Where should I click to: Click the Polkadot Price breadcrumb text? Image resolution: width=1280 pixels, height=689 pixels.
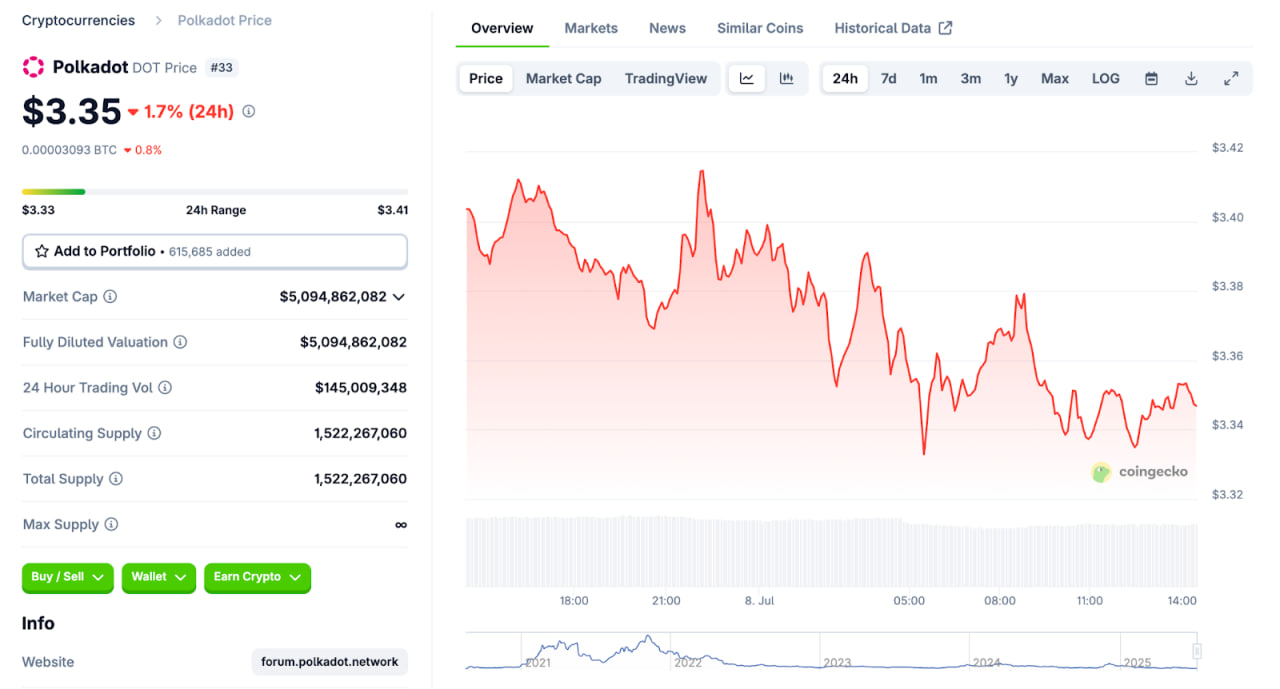(225, 20)
